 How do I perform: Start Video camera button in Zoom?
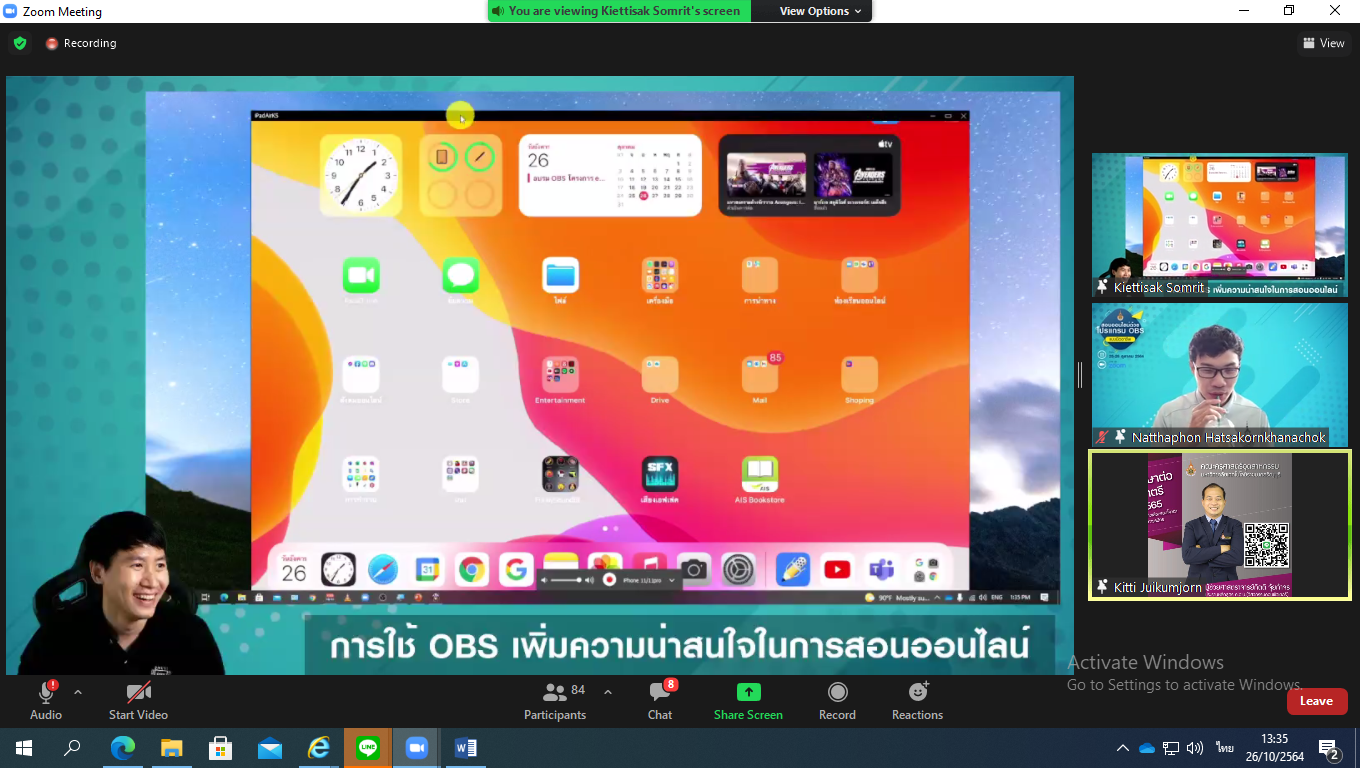138,700
